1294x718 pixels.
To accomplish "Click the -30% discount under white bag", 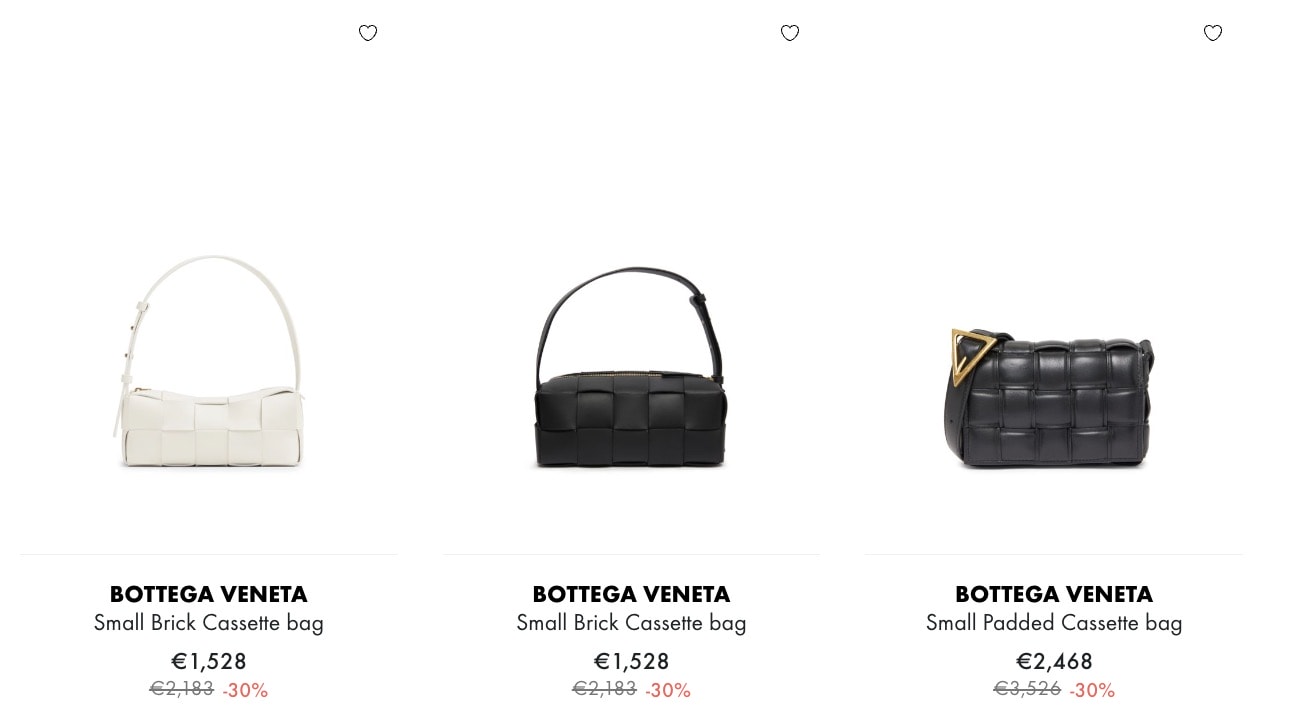I will 245,690.
